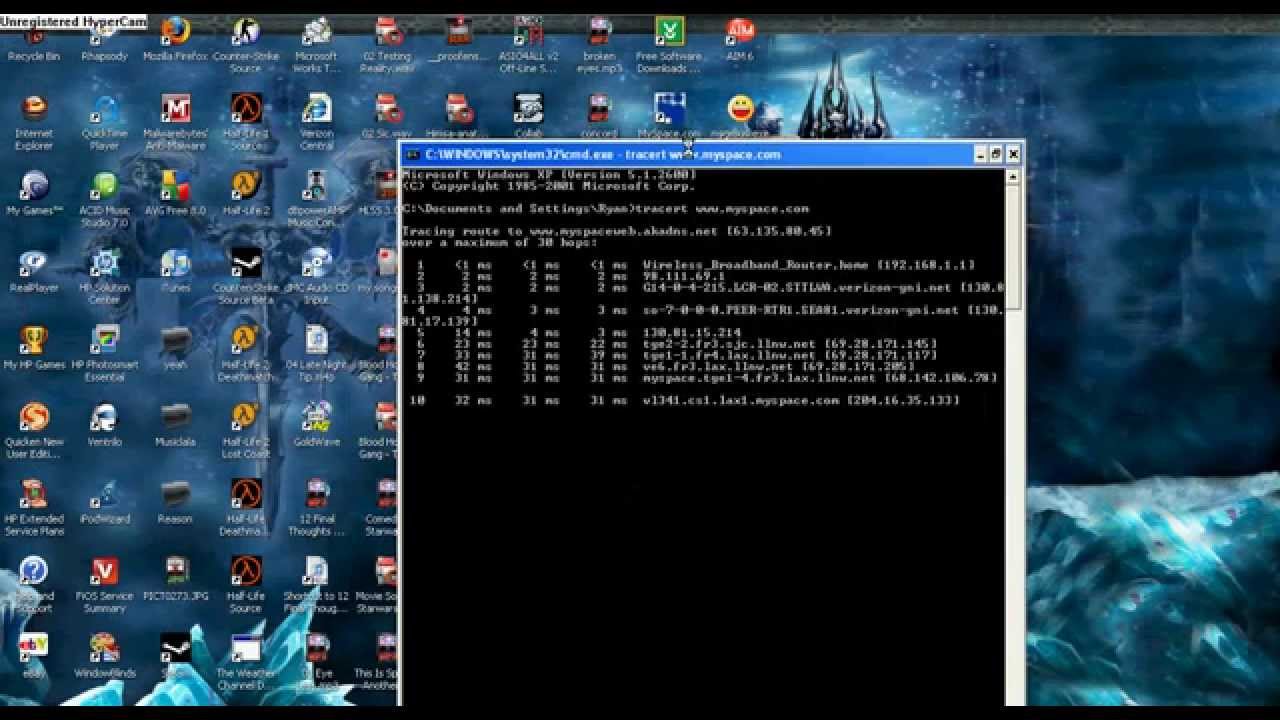Click the cmd window vertical scrollbar thumb
The width and height of the screenshot is (1280, 720).
pos(1012,248)
